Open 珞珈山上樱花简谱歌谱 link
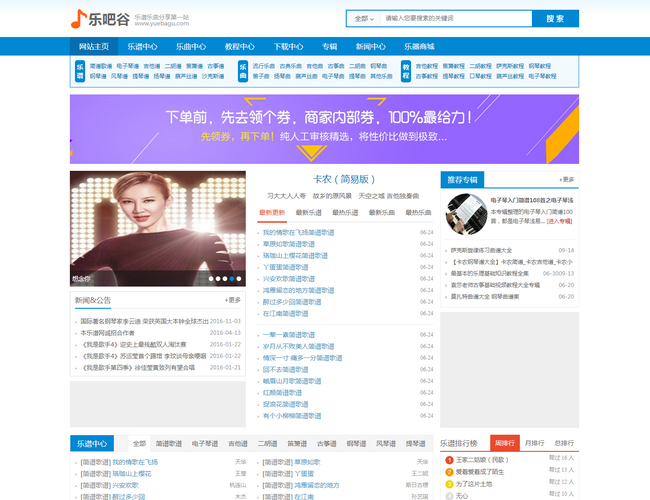This screenshot has width=650, height=500. click(x=295, y=256)
